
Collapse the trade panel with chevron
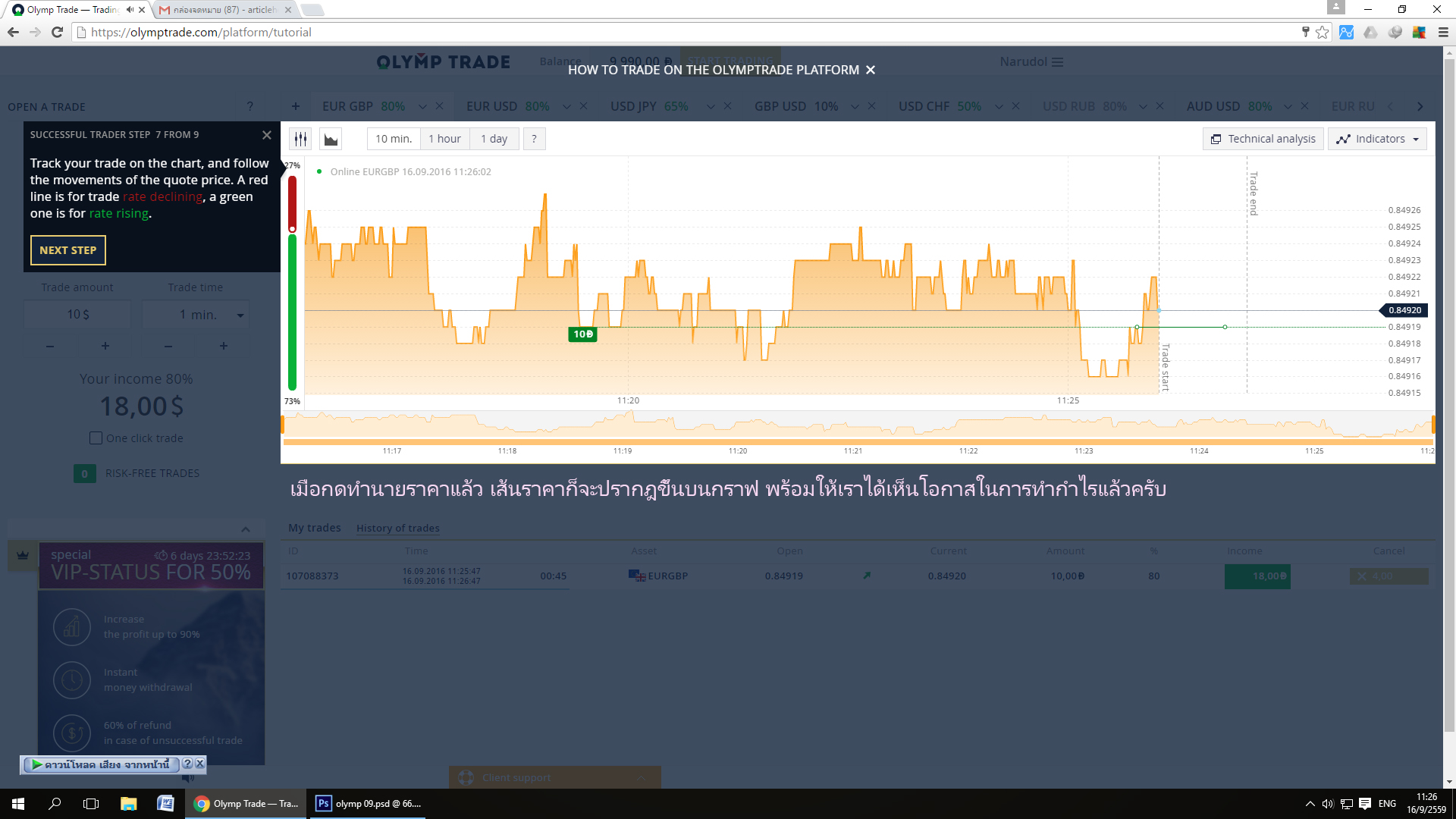[x=246, y=529]
